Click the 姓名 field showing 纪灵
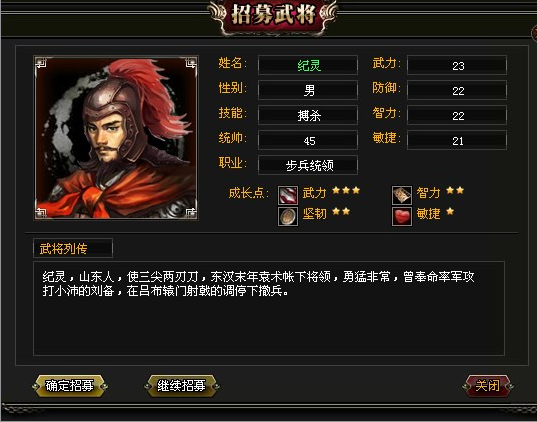The height and width of the screenshot is (422, 537). tap(308, 65)
